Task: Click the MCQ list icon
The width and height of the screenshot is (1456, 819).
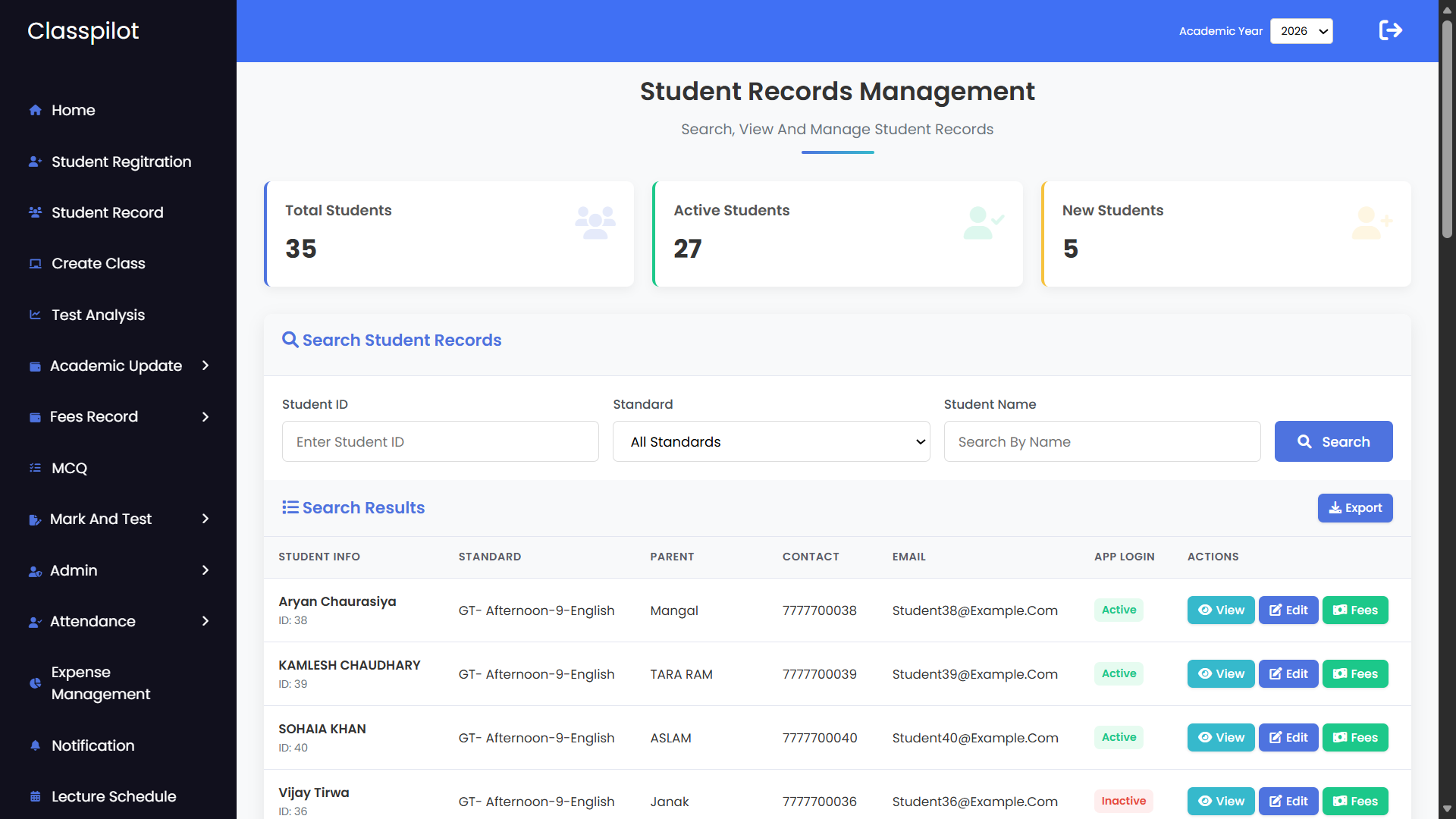Action: [35, 468]
